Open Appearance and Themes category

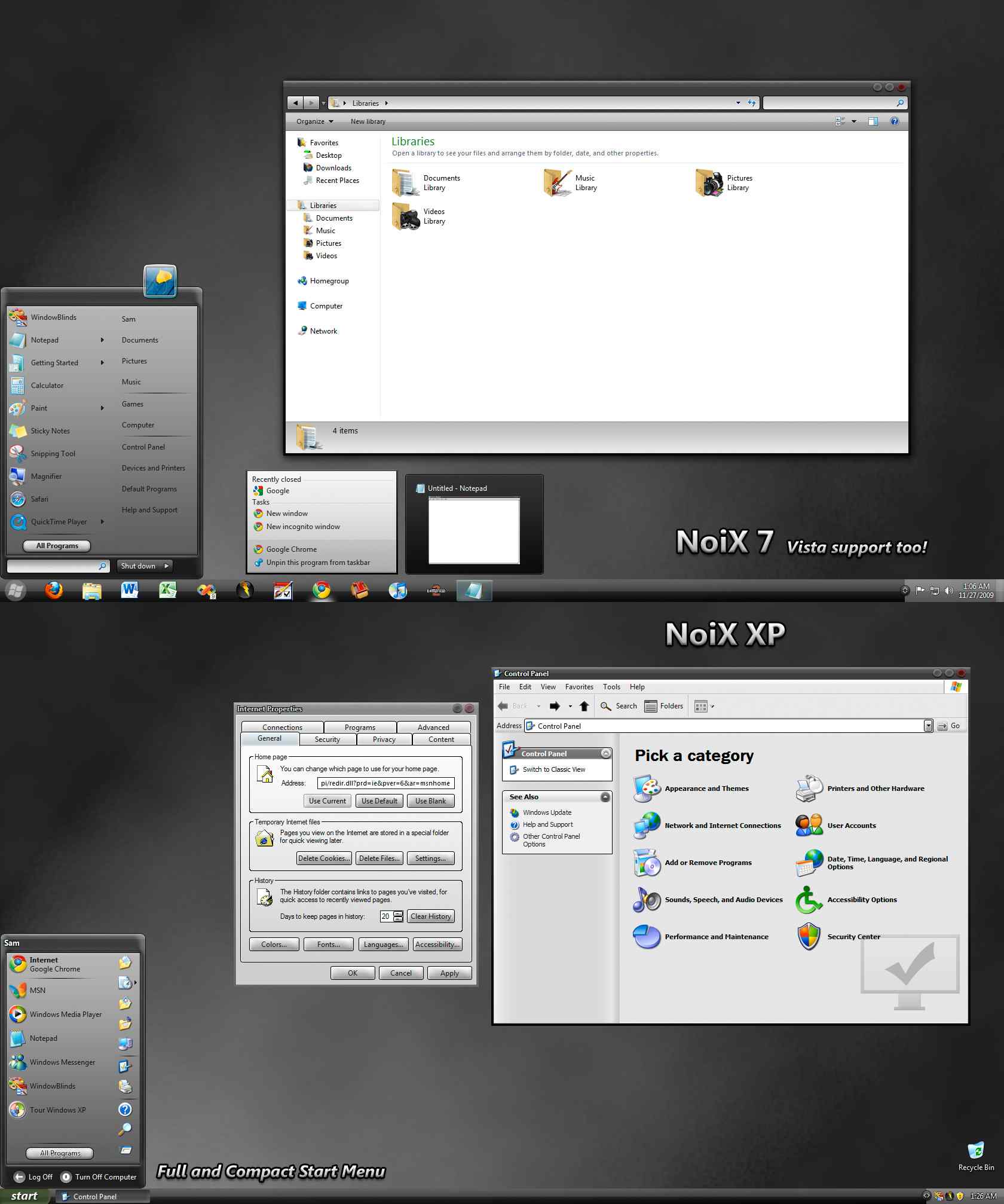coord(691,789)
